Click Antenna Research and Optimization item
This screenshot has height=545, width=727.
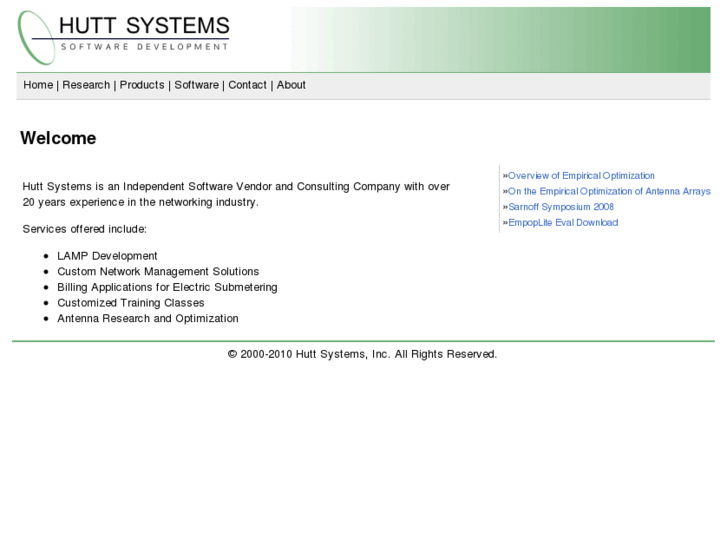point(147,319)
